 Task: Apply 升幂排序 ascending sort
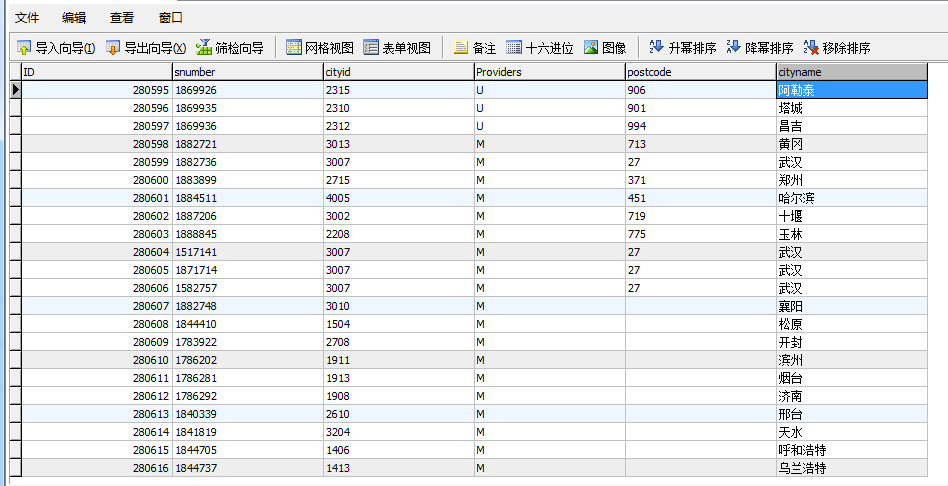click(683, 48)
